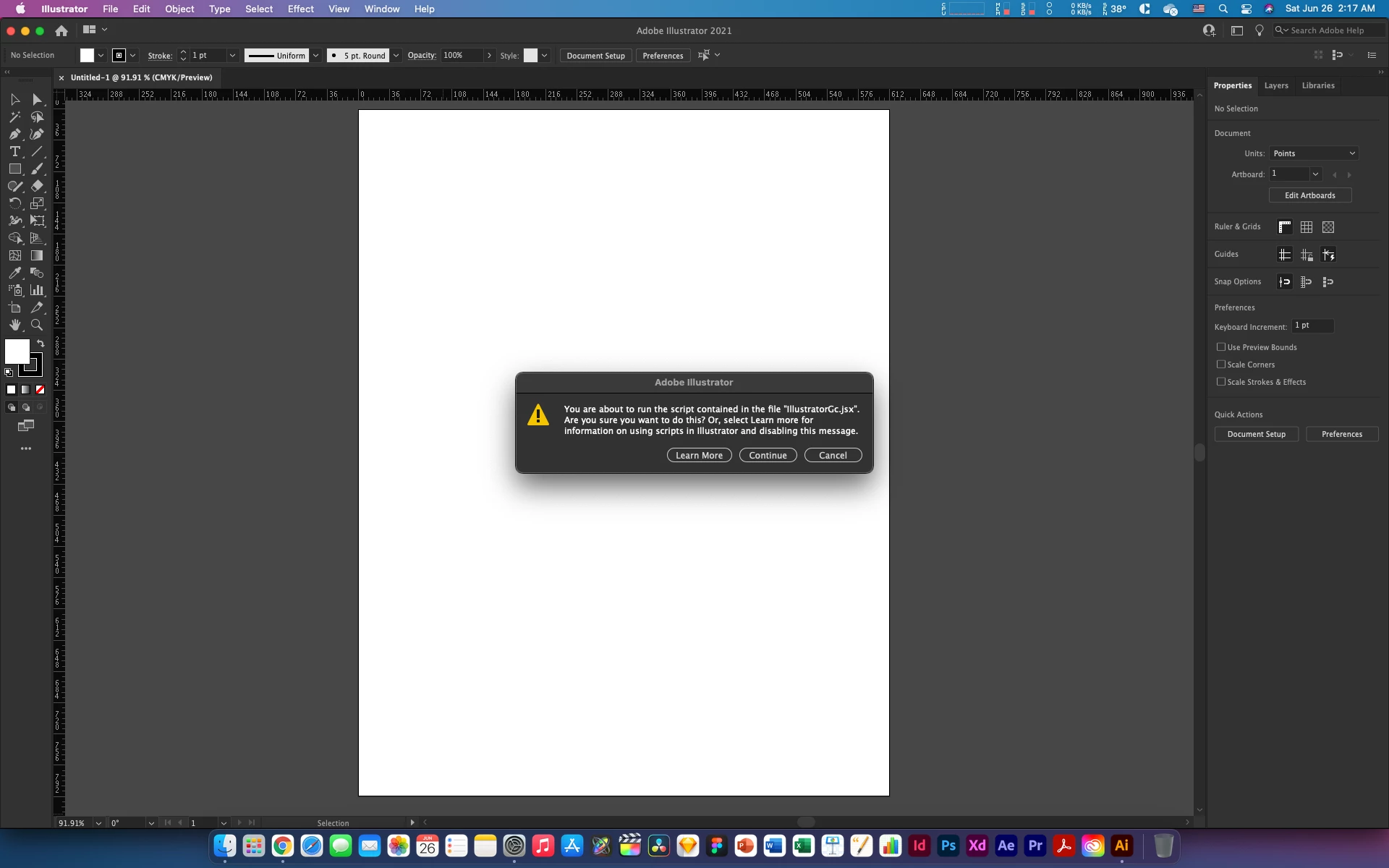1389x868 pixels.
Task: Open the 5 pt. Round brush dropdown
Action: tap(396, 56)
